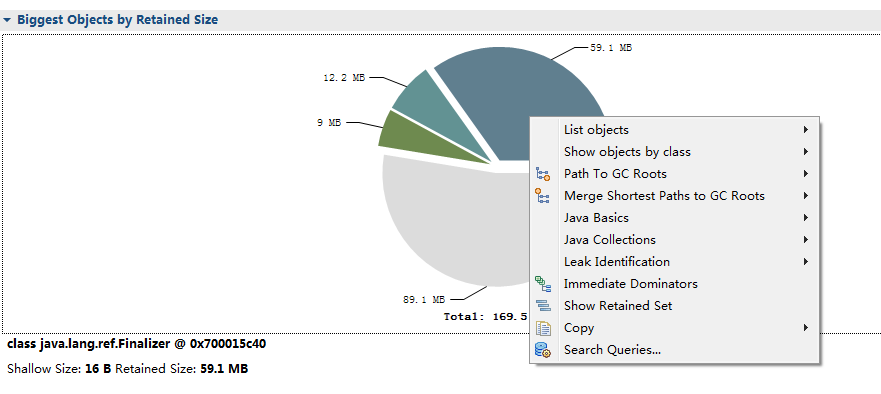Click the Immediate Dominators icon

coord(543,284)
